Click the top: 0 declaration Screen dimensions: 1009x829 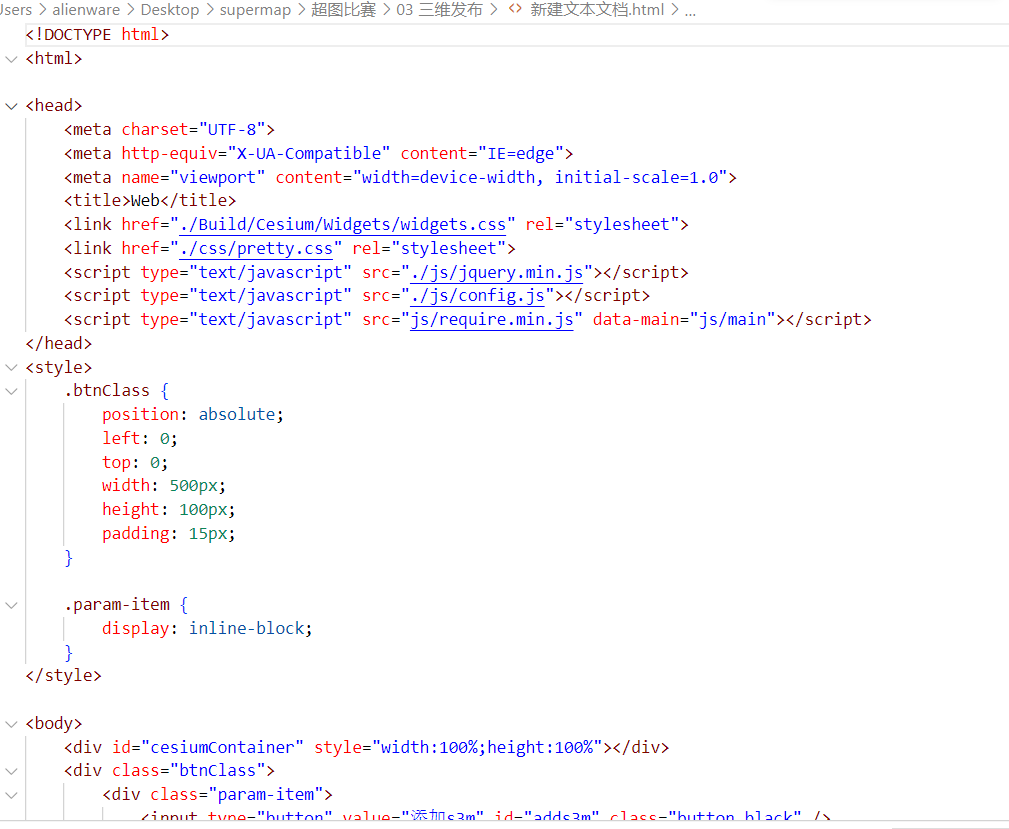pos(135,463)
